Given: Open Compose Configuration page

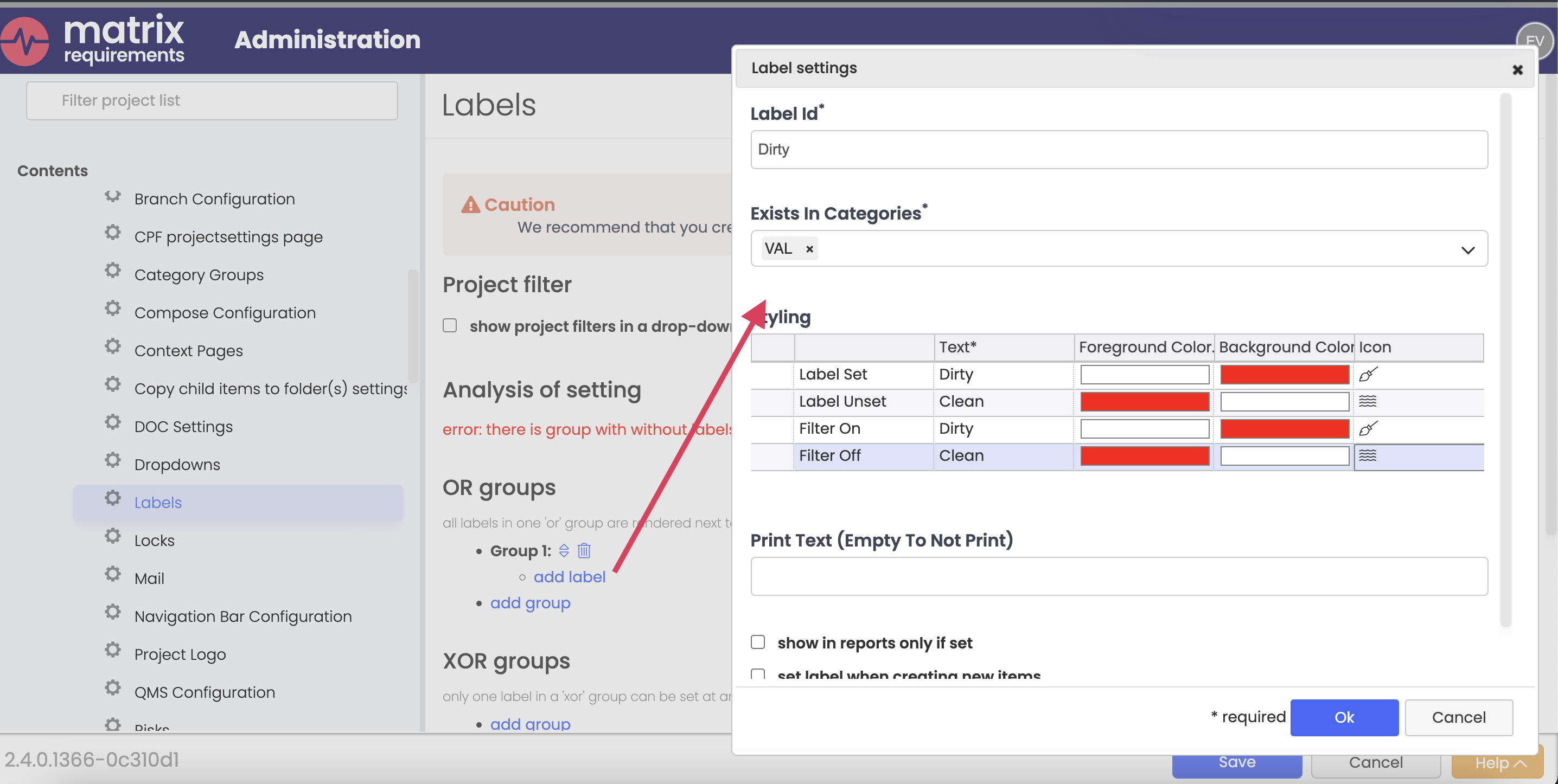Looking at the screenshot, I should click(x=225, y=312).
